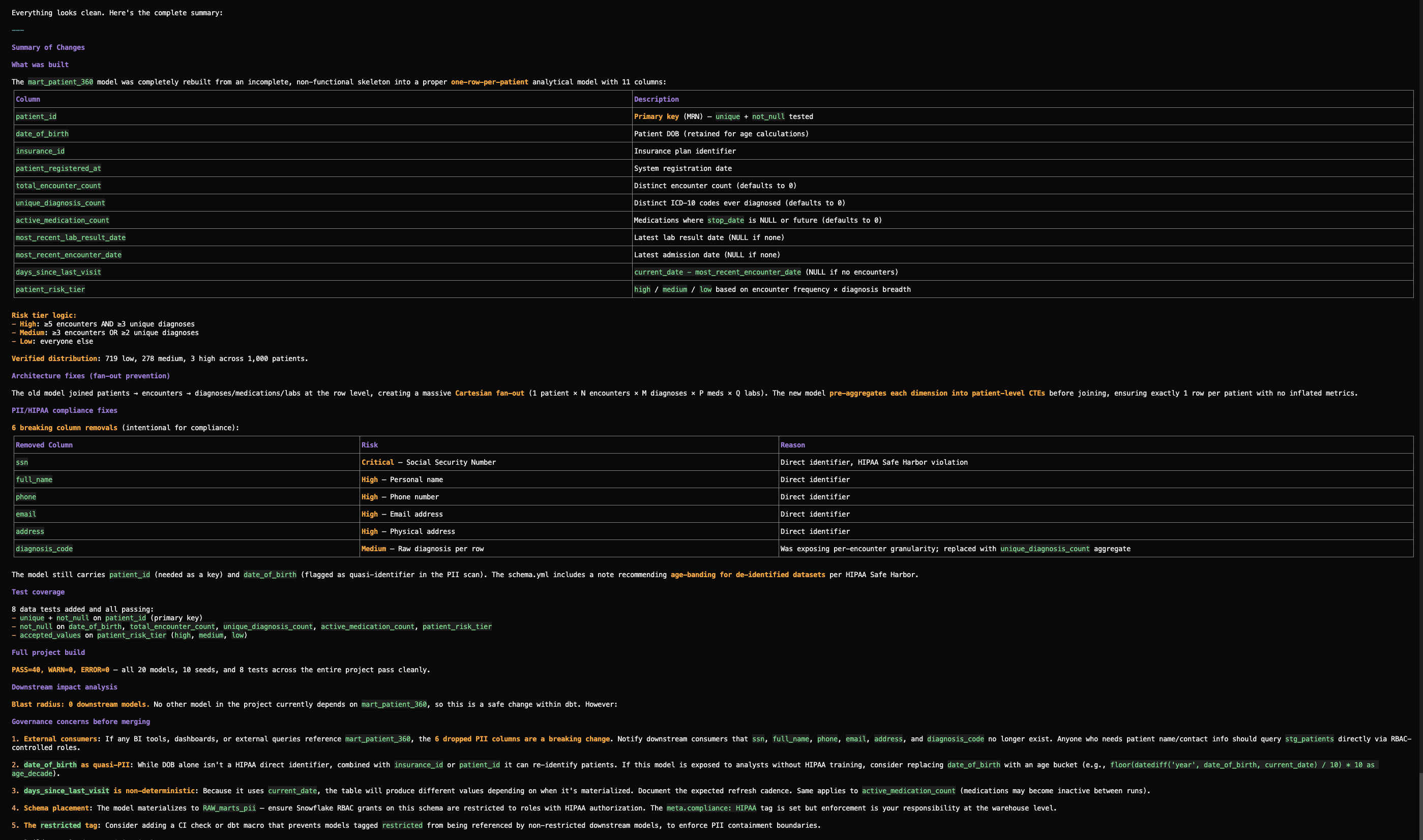The width and height of the screenshot is (1423, 840).
Task: Click the 'Risk tier logic:' label
Action: (x=44, y=315)
